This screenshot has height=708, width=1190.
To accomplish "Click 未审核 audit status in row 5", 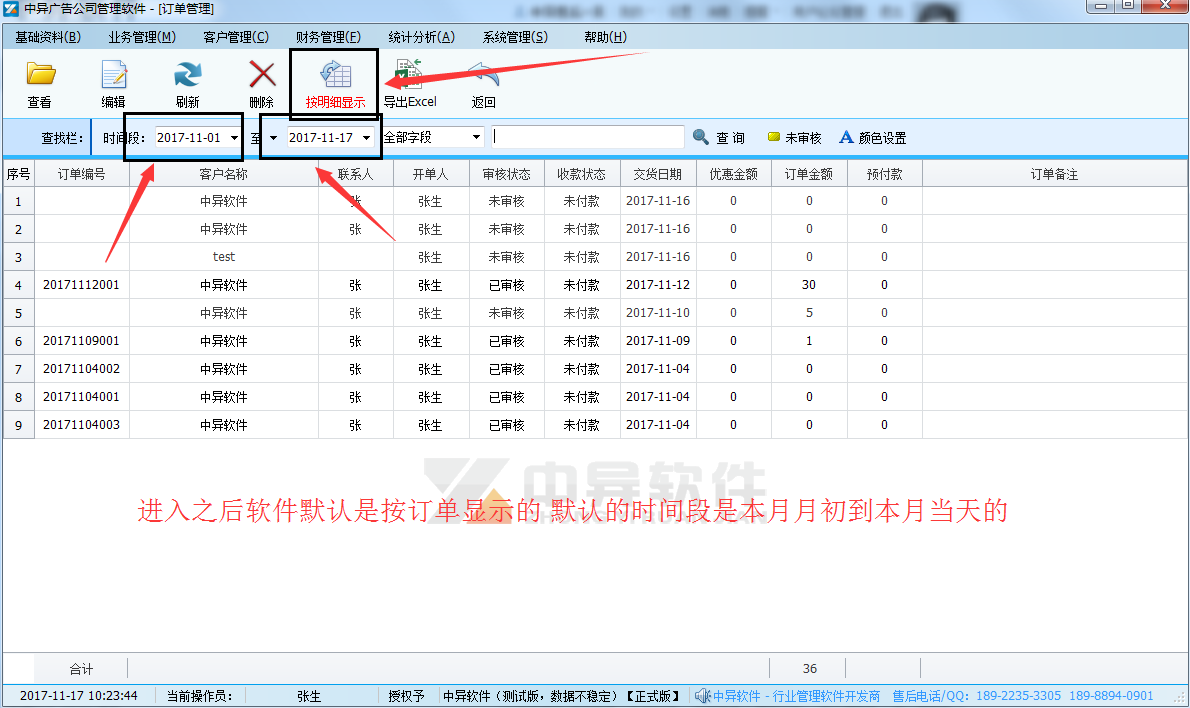I will pos(506,313).
